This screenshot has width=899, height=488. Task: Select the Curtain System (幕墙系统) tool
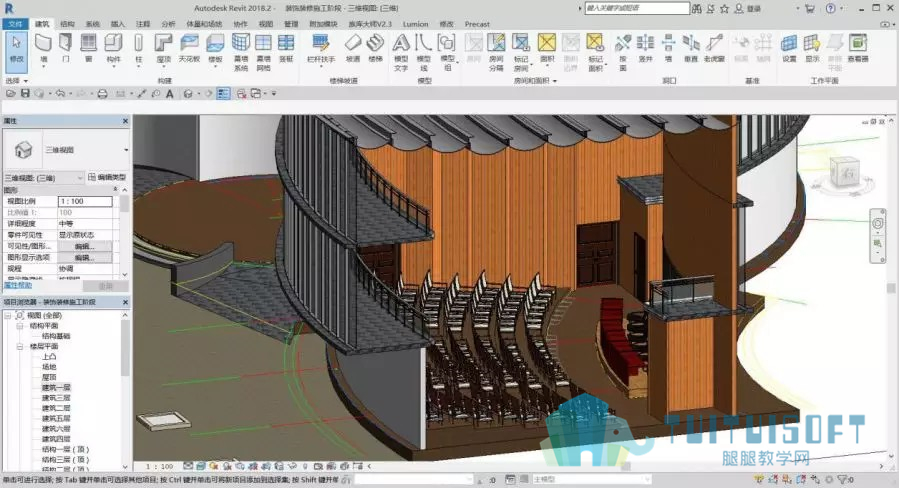tap(241, 52)
